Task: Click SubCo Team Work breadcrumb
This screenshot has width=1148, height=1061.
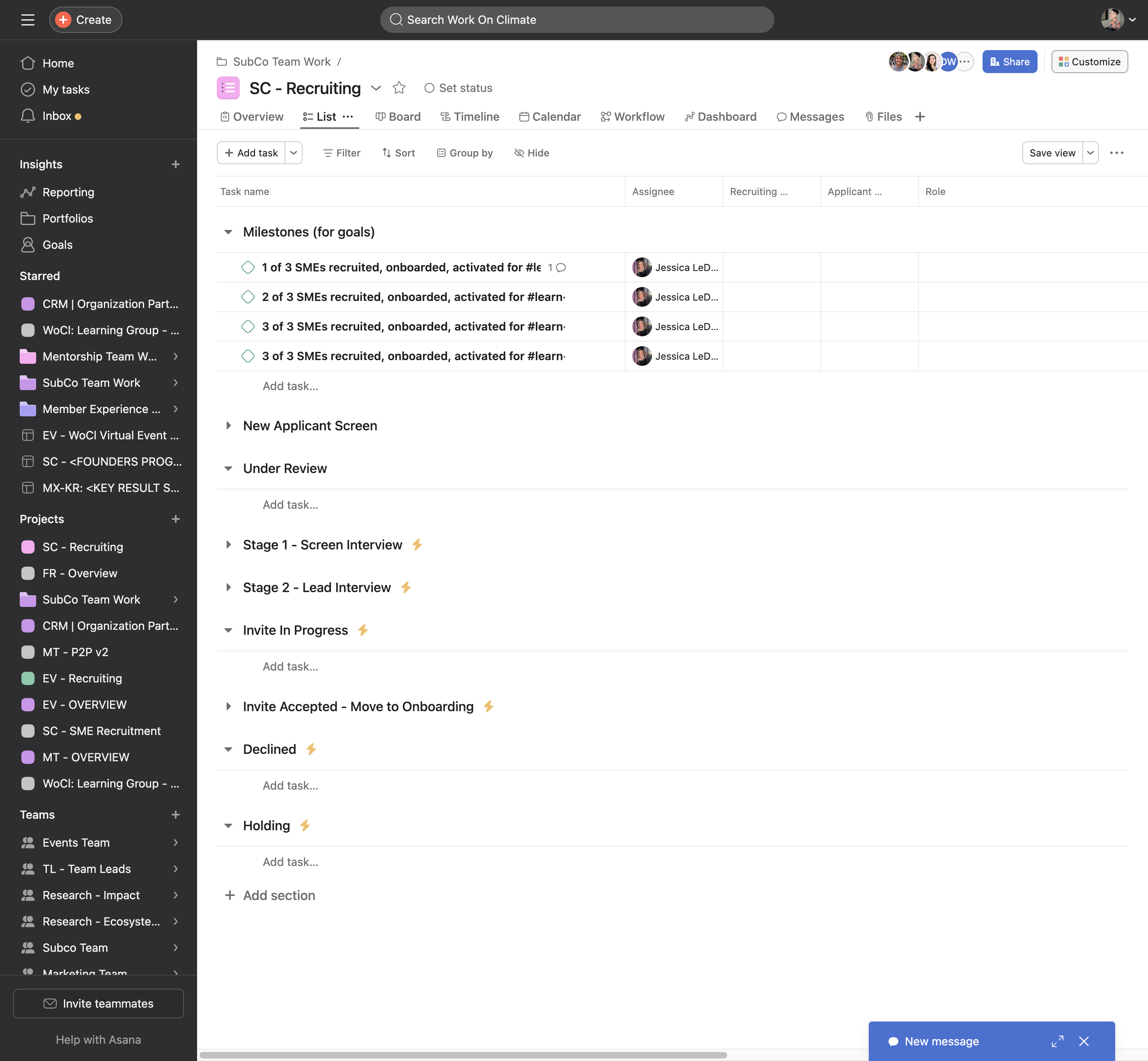Action: tap(281, 62)
